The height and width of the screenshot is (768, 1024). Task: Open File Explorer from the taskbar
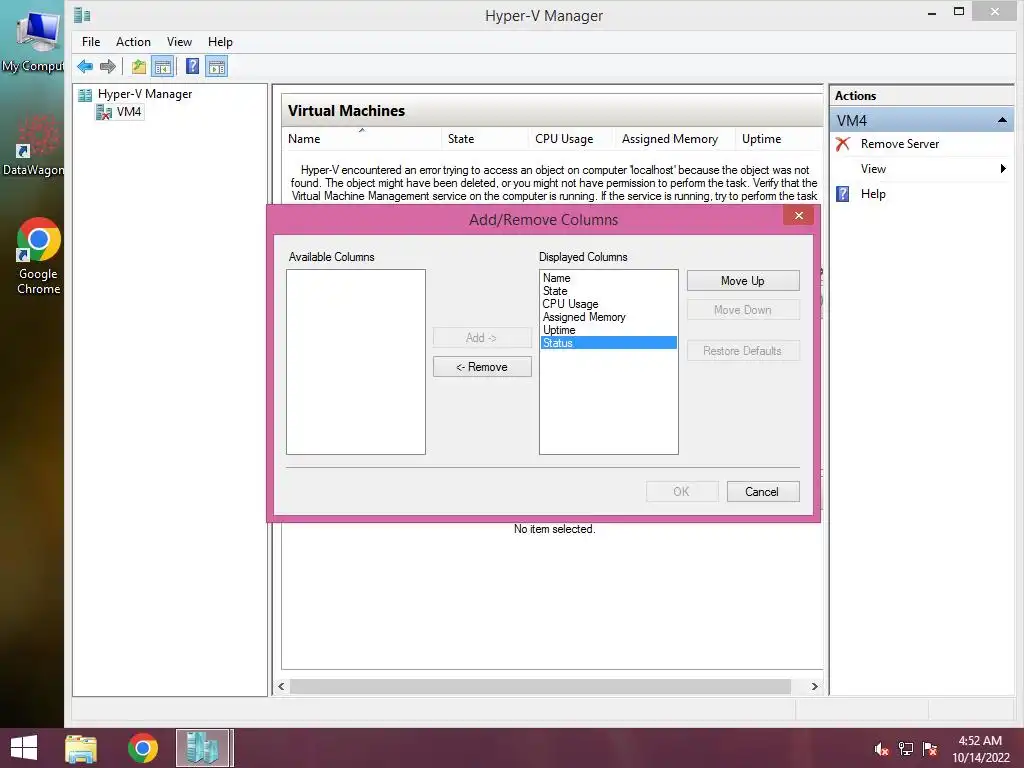pos(81,748)
